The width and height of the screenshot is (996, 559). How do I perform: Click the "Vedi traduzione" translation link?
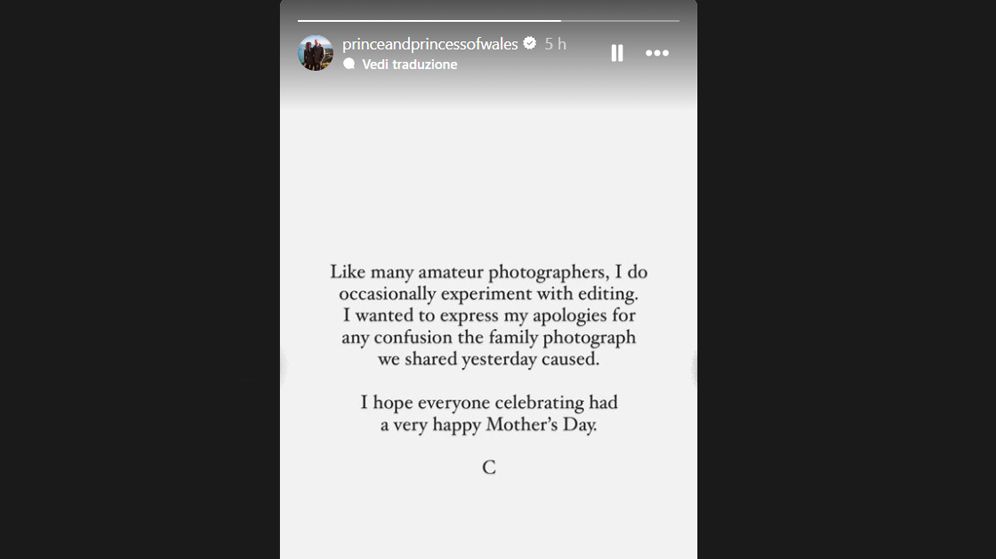(x=409, y=64)
